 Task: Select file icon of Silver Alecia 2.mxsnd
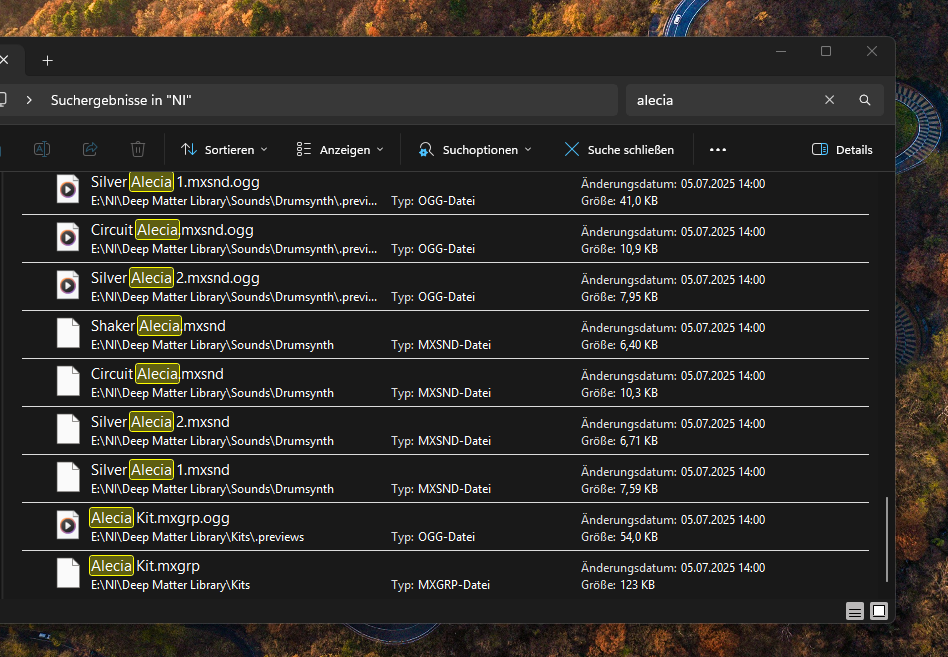click(x=68, y=429)
